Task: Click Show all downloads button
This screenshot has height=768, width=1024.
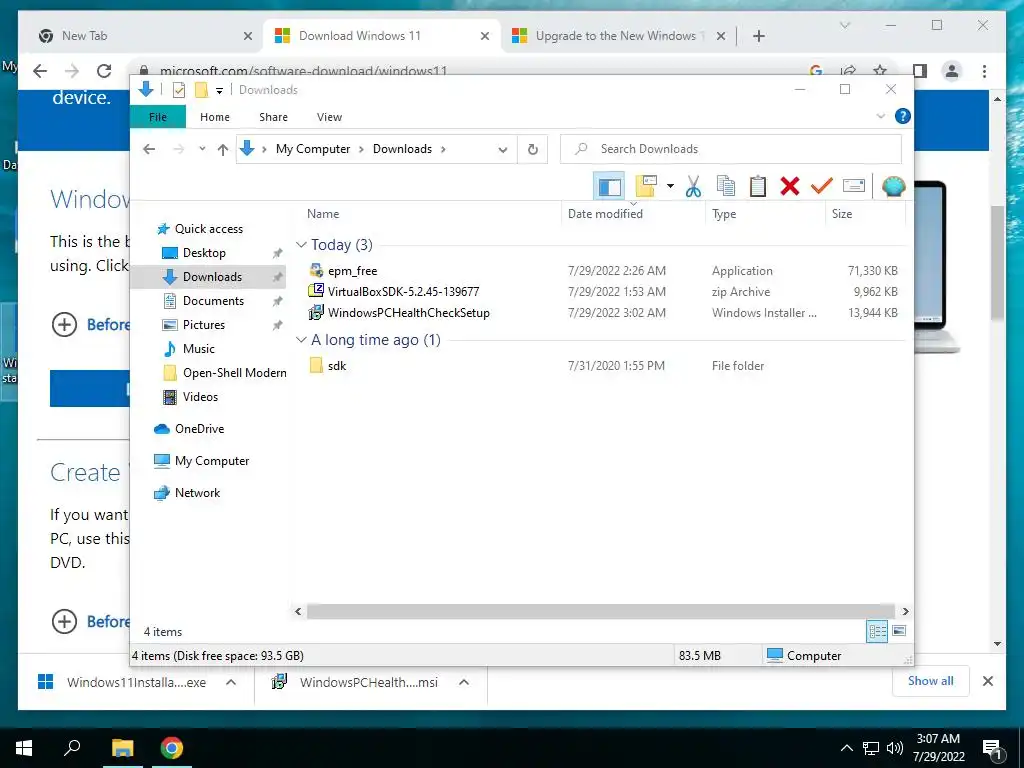Action: (x=930, y=681)
